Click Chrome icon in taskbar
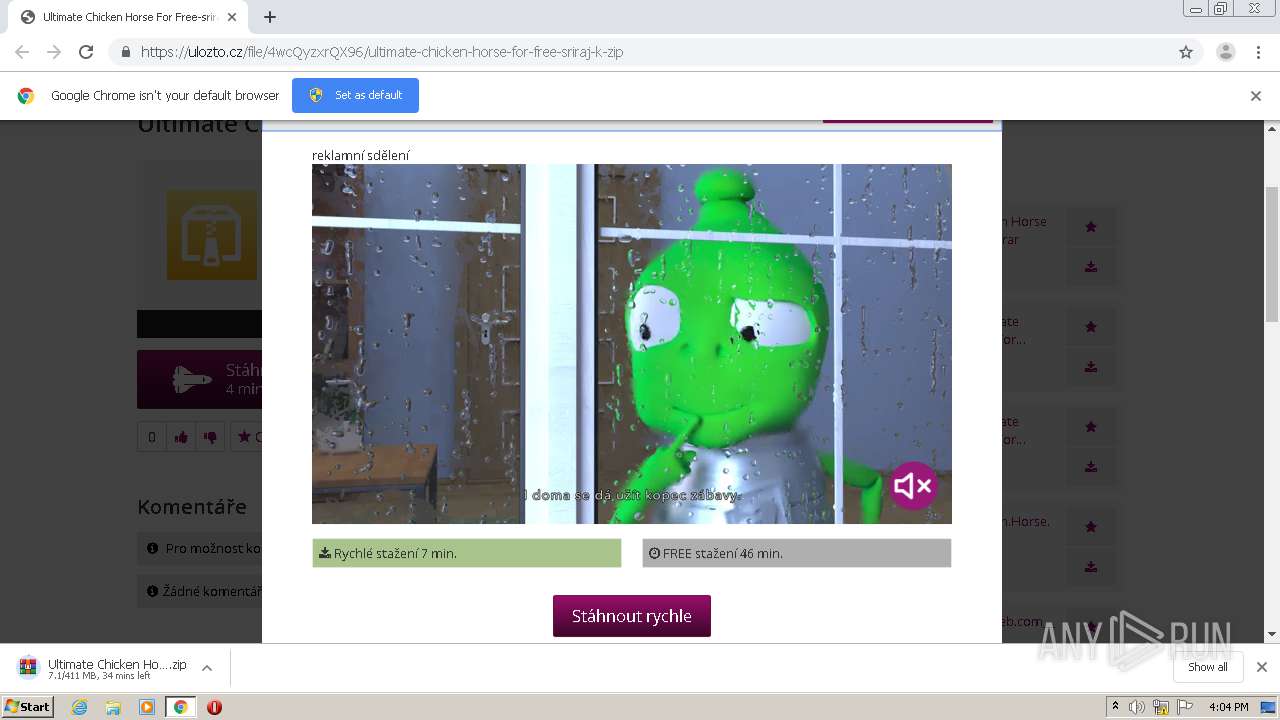This screenshot has width=1280, height=720. click(181, 707)
